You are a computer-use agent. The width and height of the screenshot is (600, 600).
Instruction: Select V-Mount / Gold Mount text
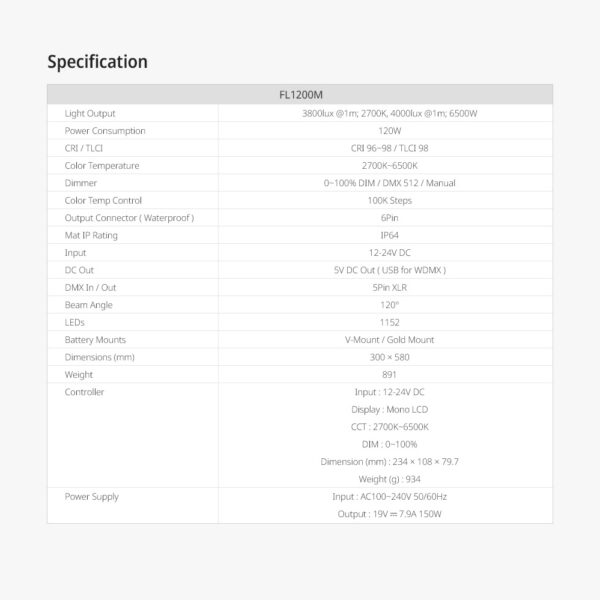tap(390, 340)
